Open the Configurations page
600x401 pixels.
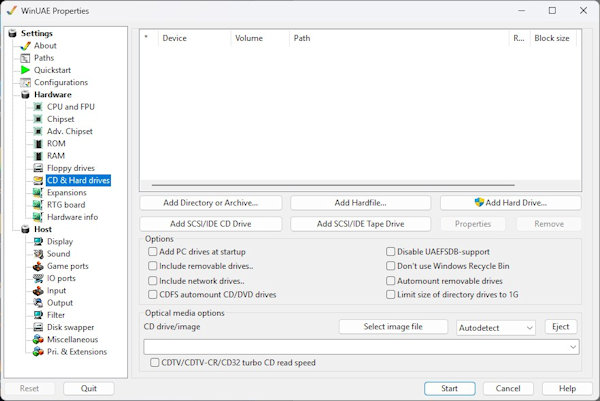point(60,82)
